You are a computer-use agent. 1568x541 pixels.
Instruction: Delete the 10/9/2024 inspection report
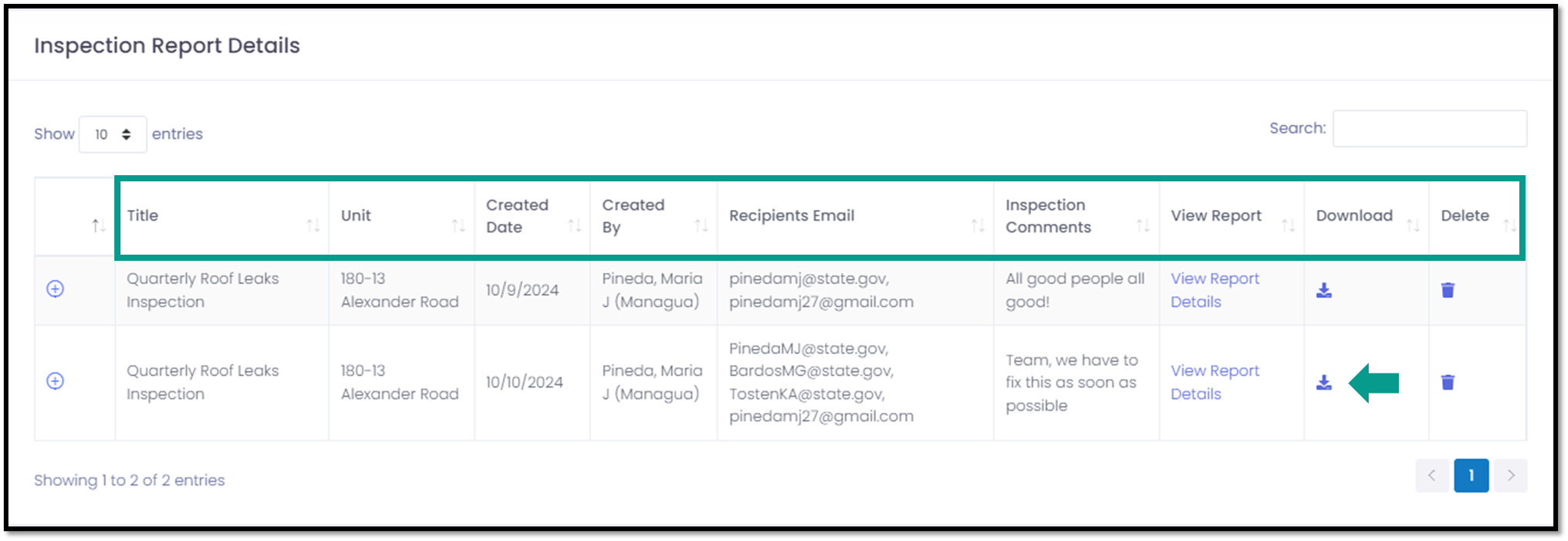[x=1448, y=290]
